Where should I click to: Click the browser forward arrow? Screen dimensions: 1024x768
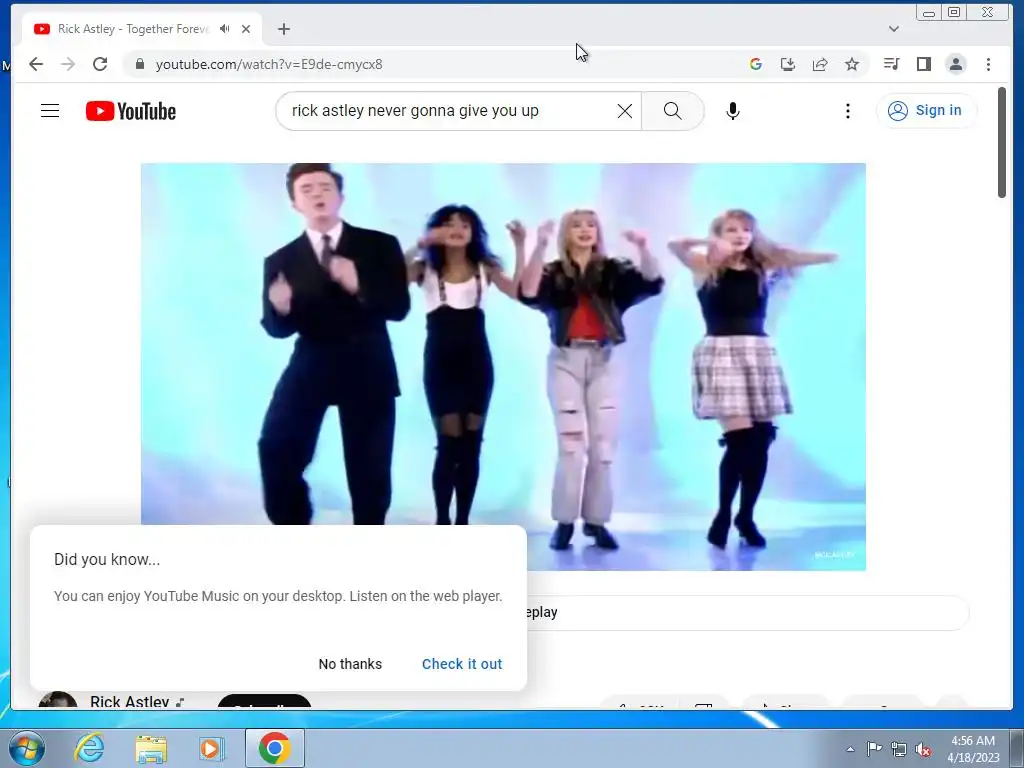coord(68,64)
